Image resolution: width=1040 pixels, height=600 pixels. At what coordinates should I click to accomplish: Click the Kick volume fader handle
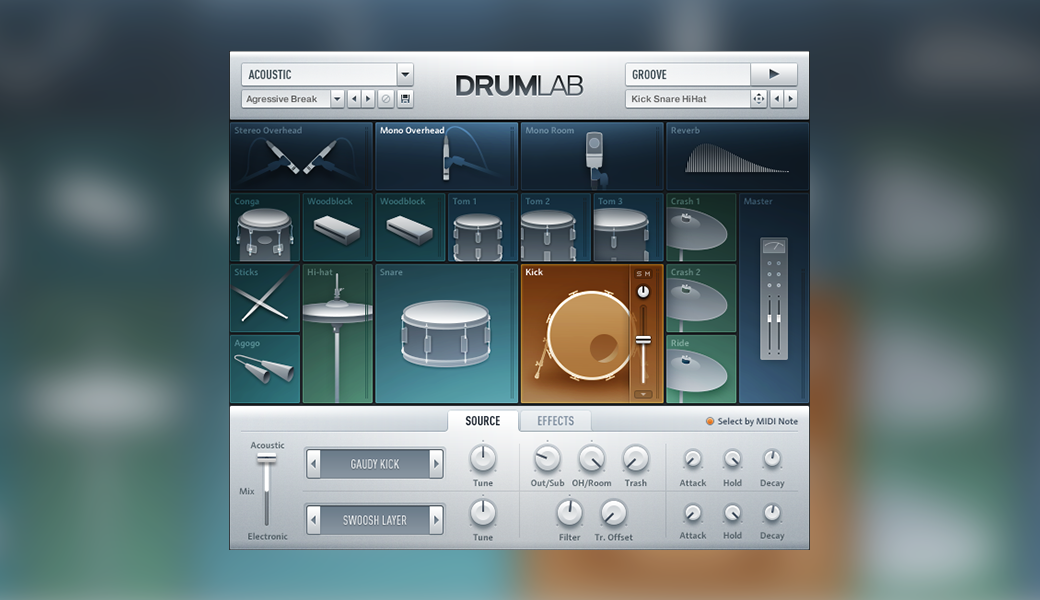coord(643,340)
